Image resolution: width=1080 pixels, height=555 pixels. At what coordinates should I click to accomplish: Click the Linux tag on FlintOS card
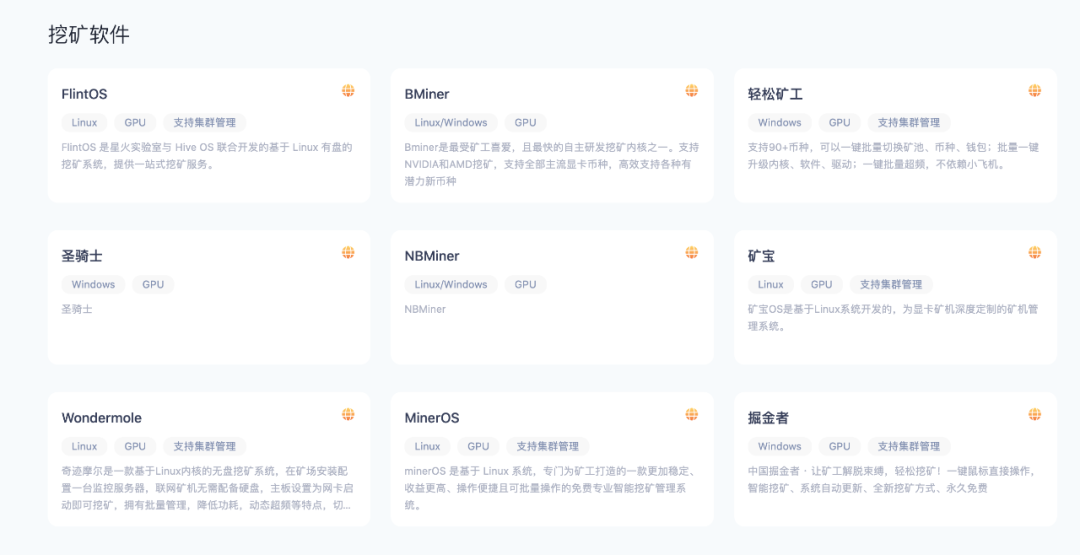(x=84, y=123)
